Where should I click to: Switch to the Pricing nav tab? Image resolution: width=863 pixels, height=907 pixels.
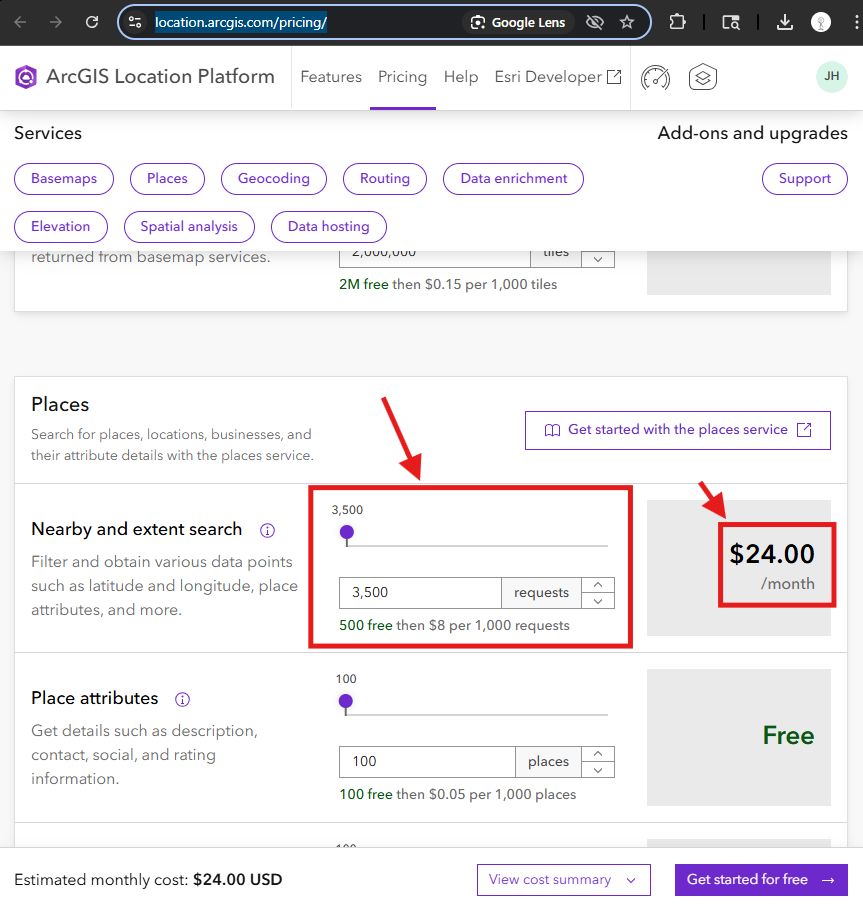[403, 77]
